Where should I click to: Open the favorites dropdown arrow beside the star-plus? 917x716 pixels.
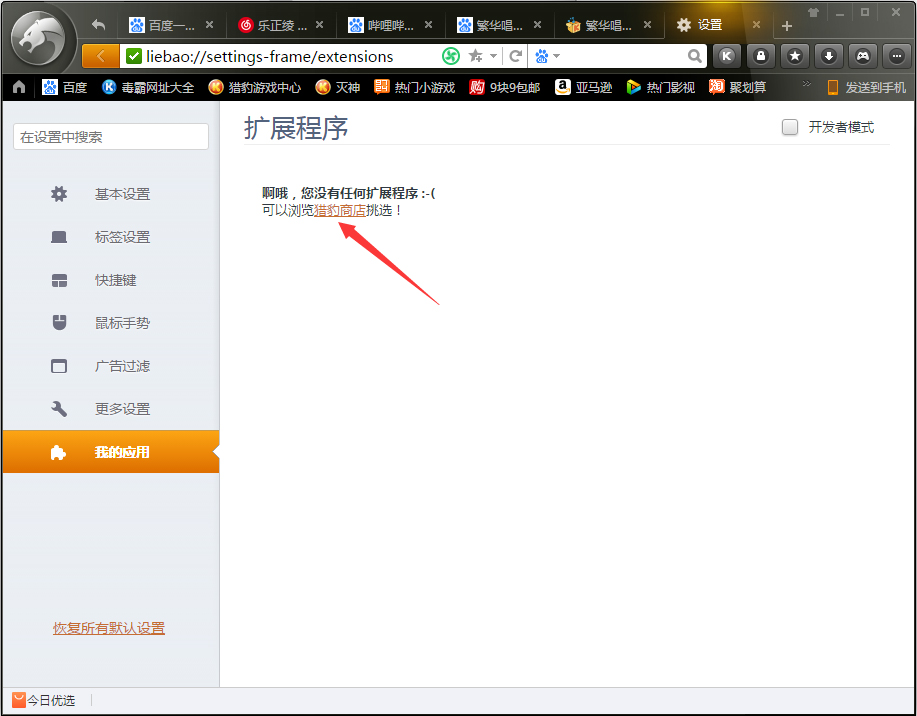coord(491,56)
